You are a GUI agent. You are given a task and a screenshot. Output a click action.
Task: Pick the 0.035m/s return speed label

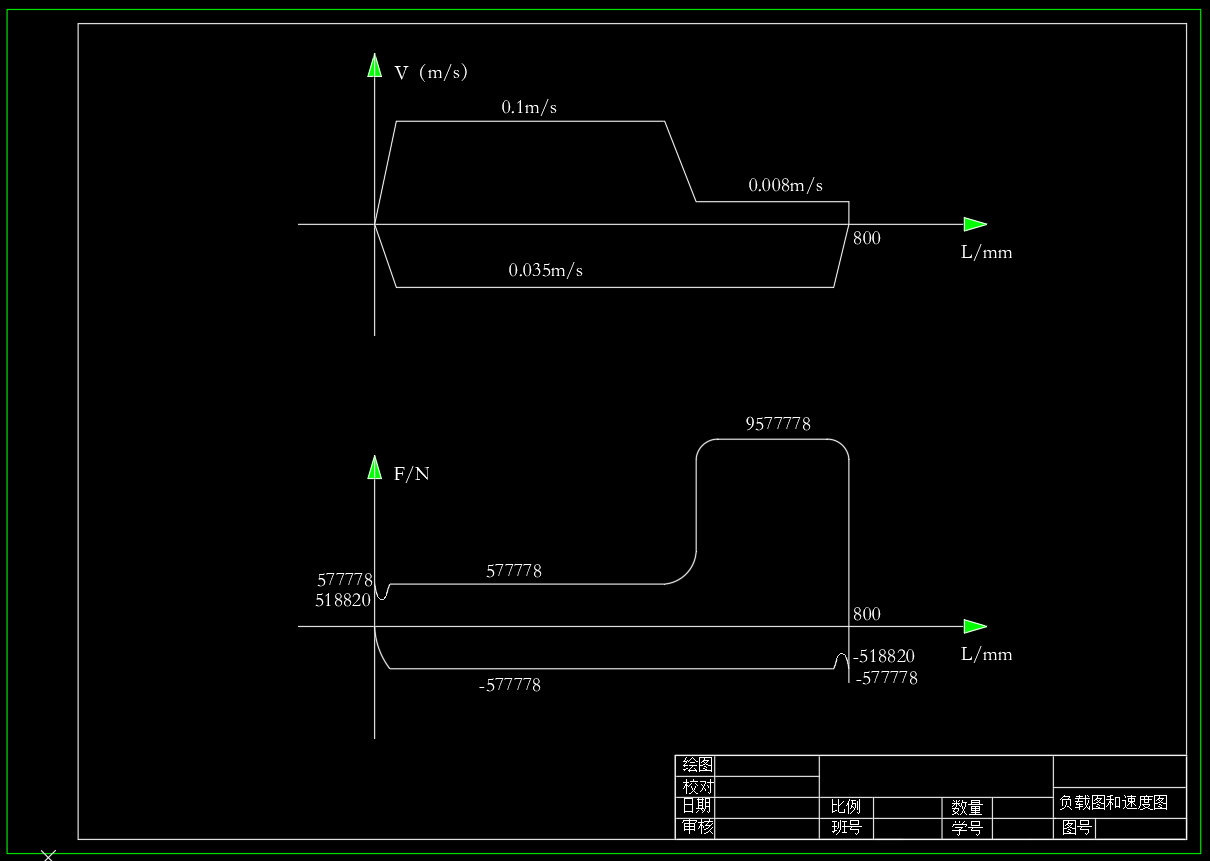(545, 270)
